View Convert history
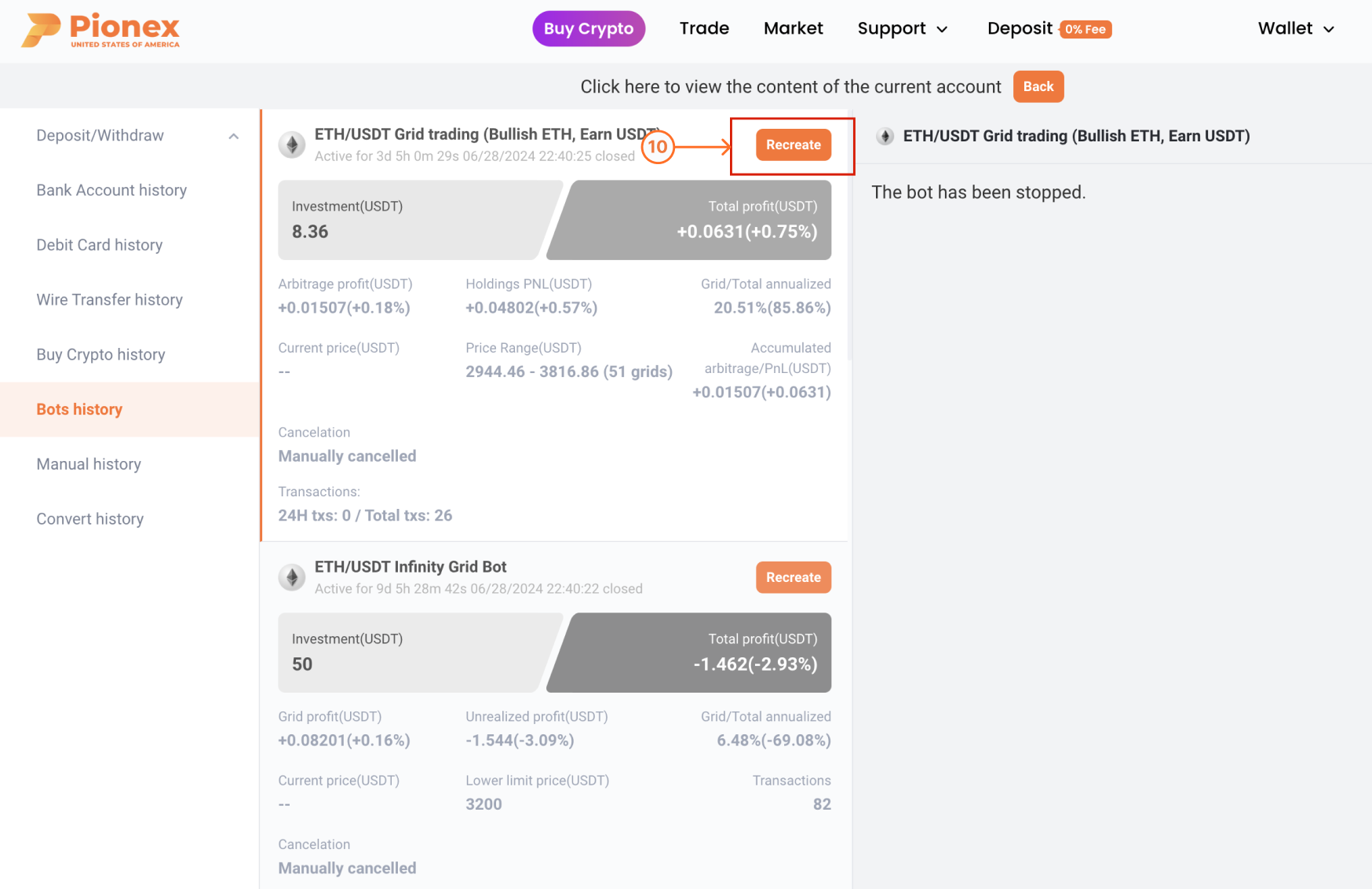This screenshot has width=1372, height=889. (x=89, y=518)
